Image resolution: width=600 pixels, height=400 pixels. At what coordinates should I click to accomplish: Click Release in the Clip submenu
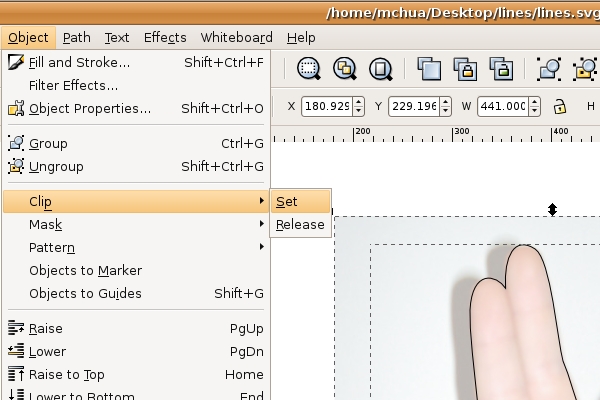click(300, 224)
